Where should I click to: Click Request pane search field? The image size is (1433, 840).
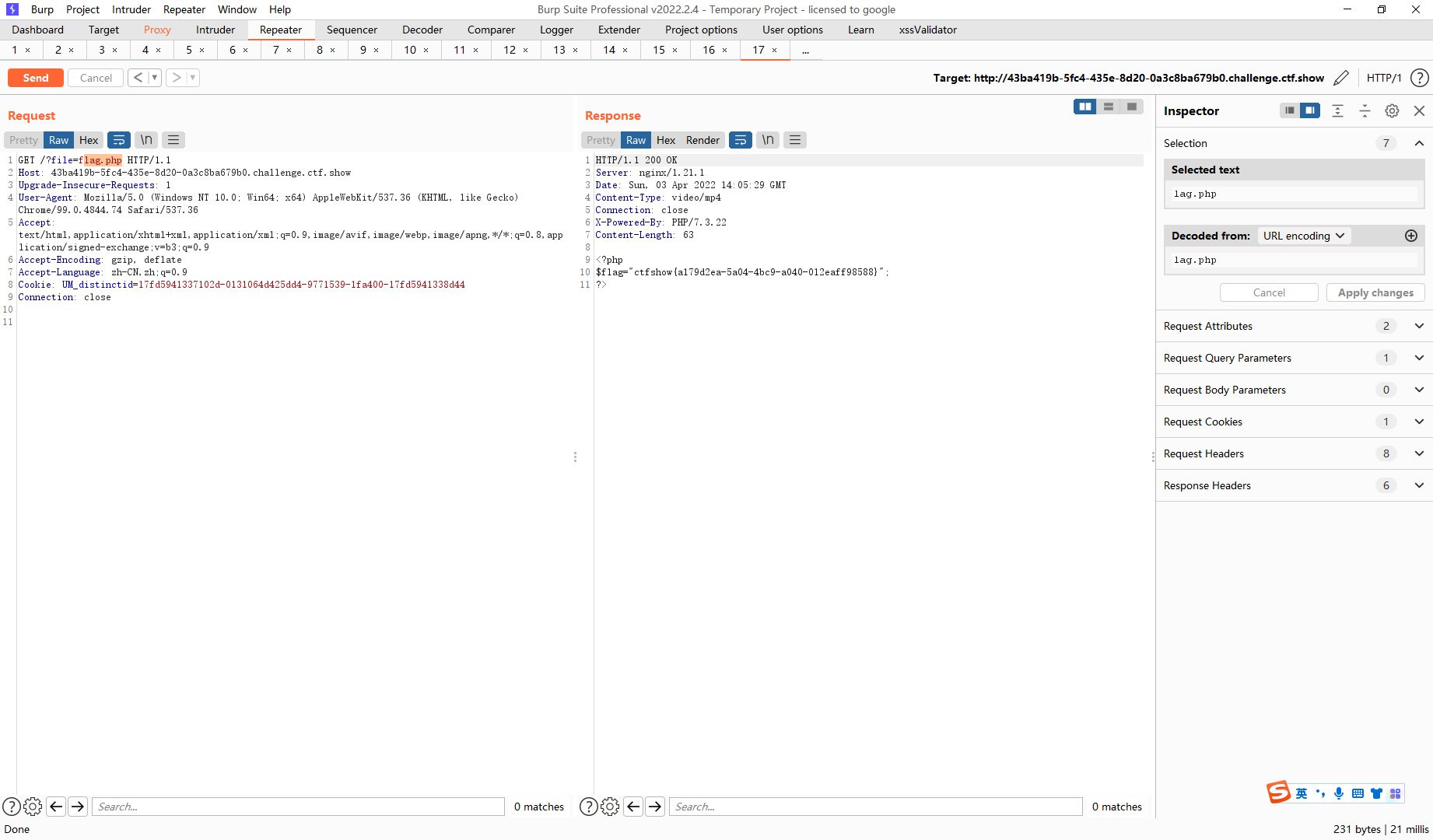click(298, 807)
